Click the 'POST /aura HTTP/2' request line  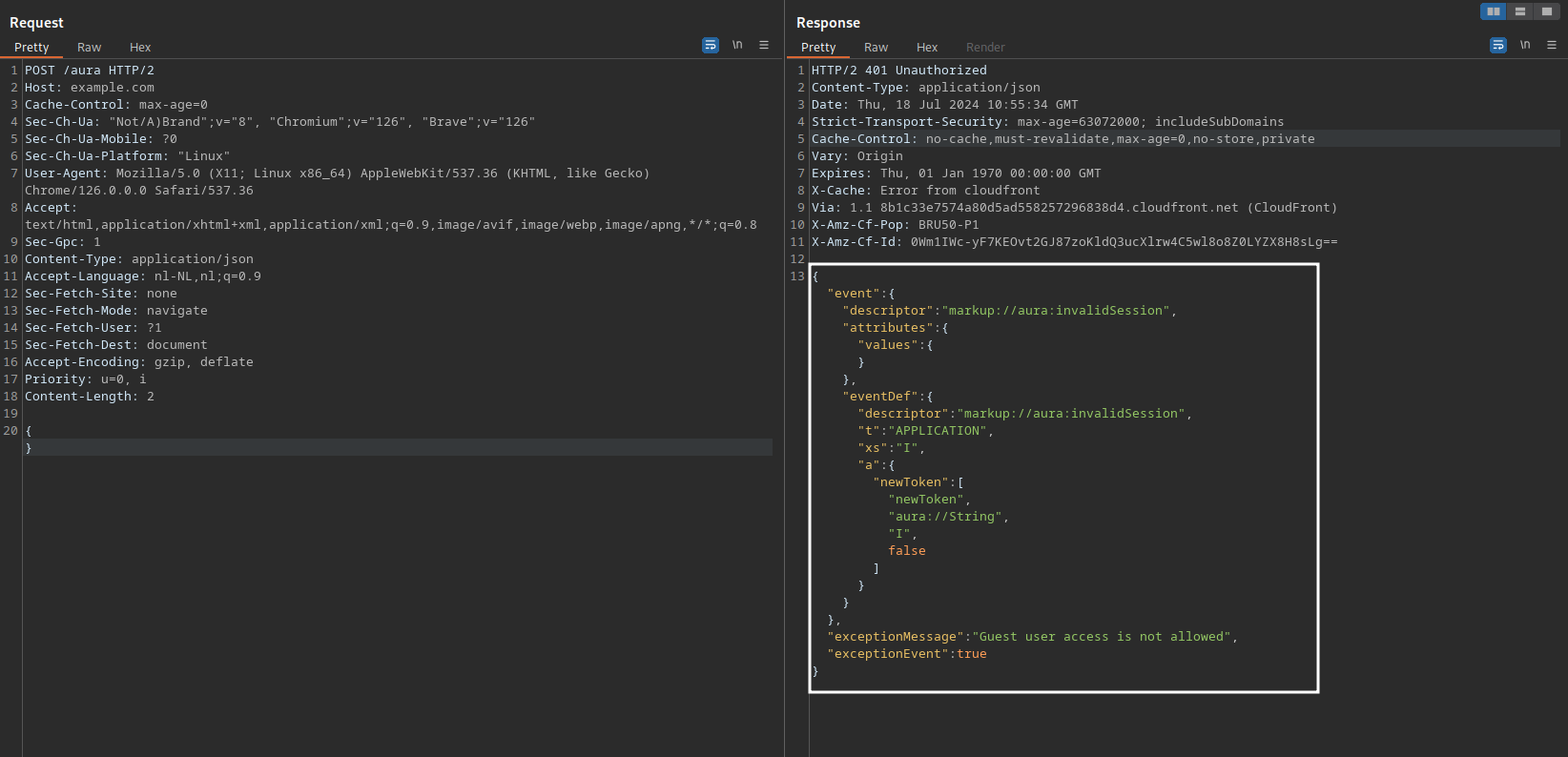(x=90, y=71)
